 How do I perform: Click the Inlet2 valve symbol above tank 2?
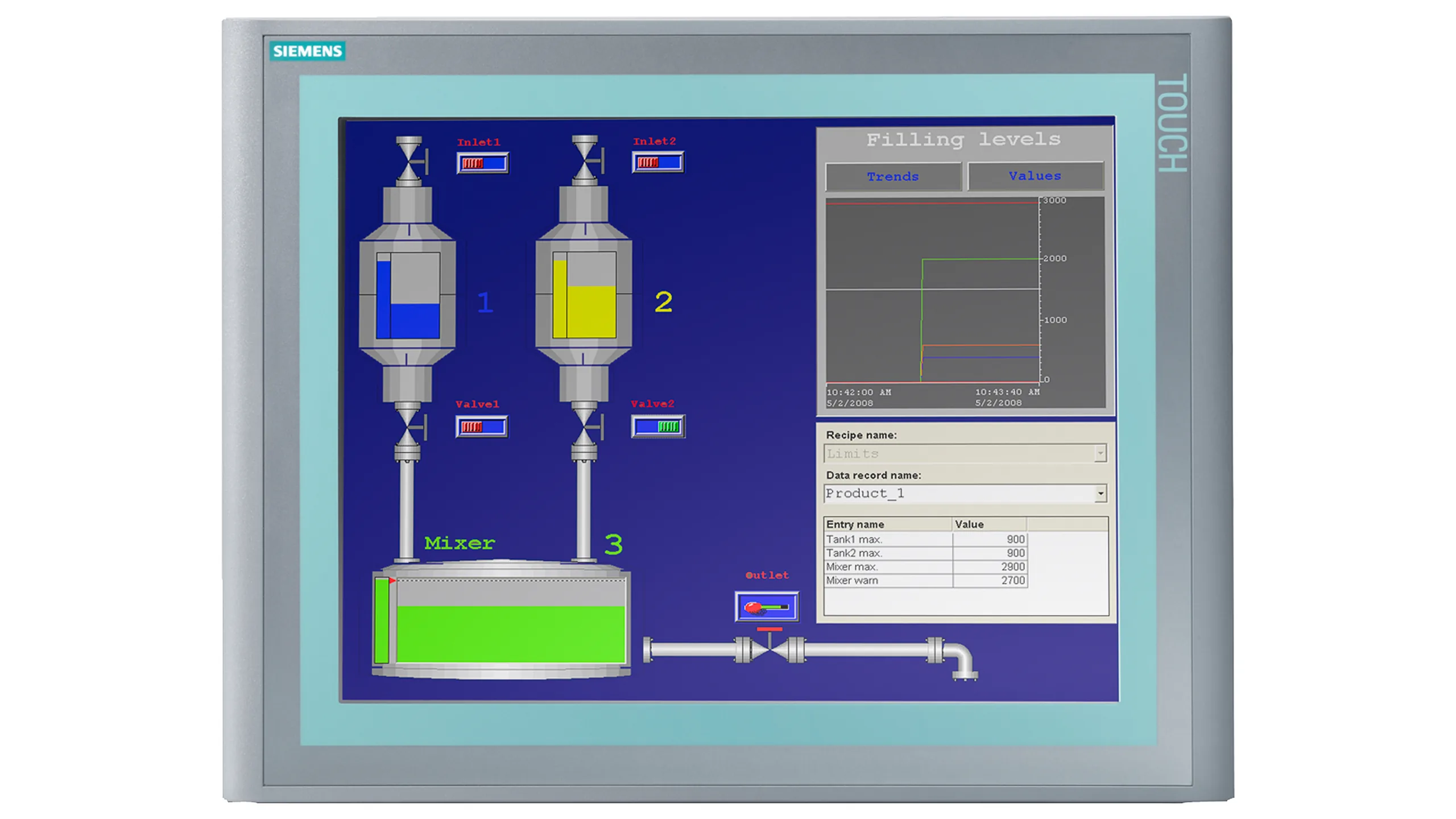point(585,161)
